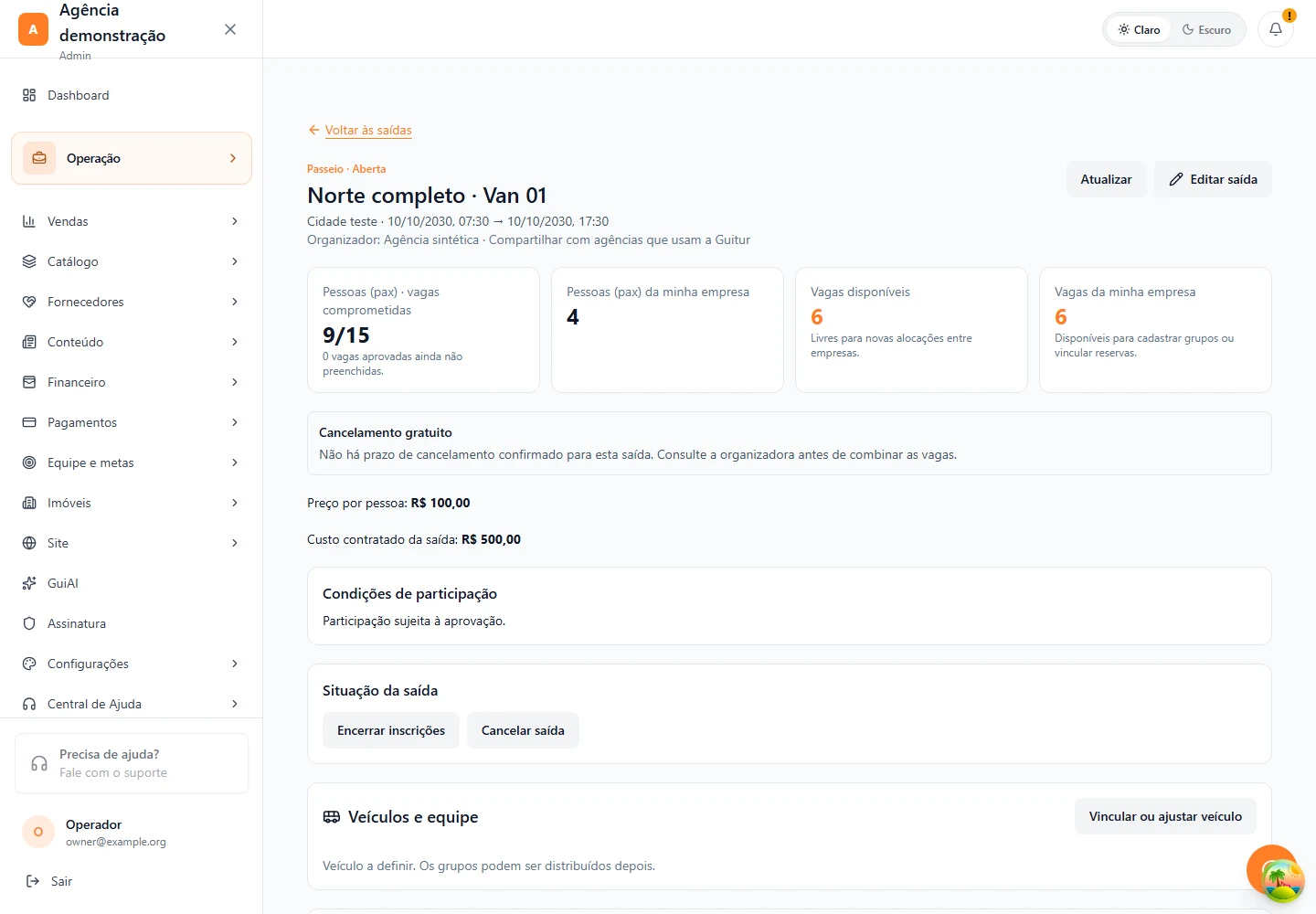Click Sair to log out
1316x914 pixels.
[x=49, y=881]
